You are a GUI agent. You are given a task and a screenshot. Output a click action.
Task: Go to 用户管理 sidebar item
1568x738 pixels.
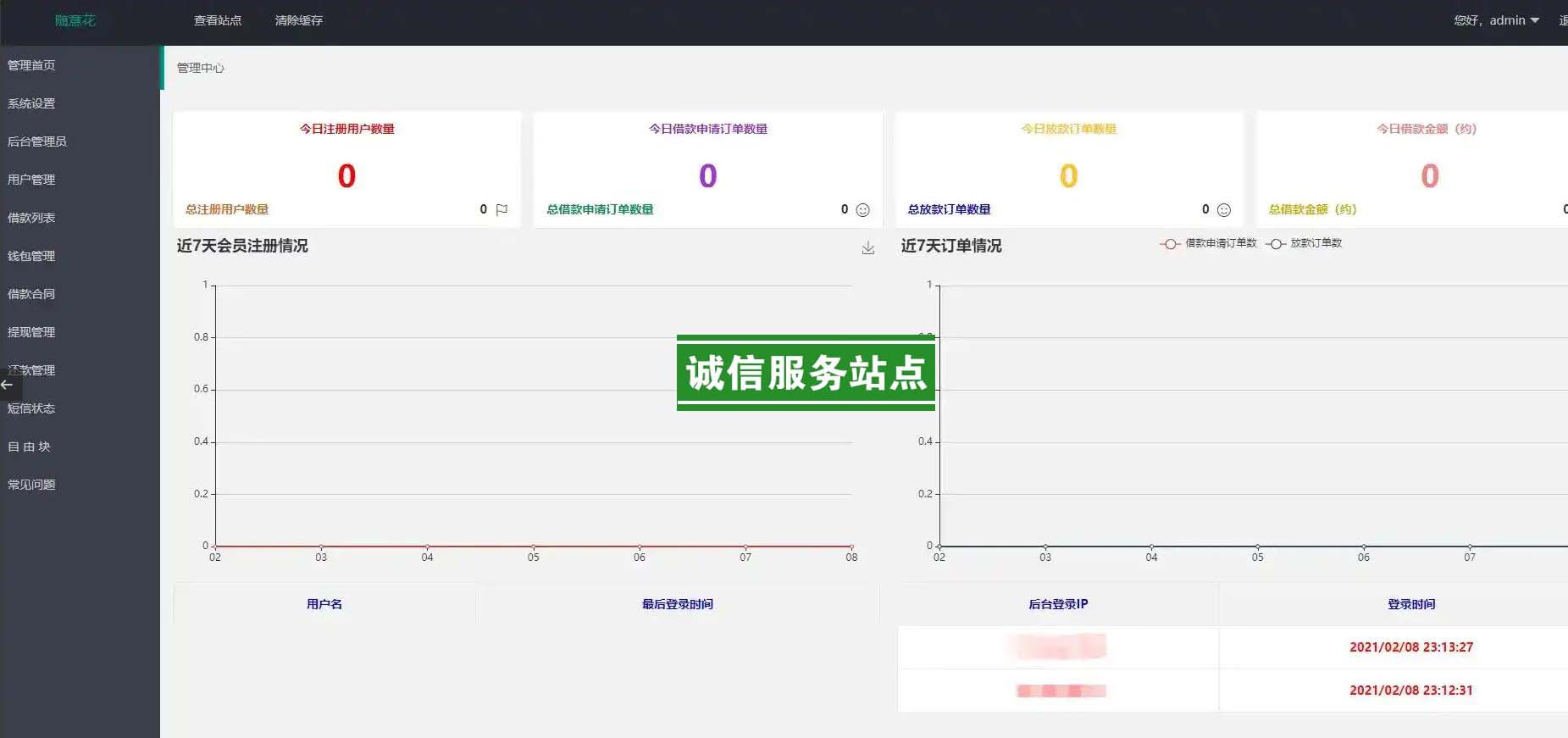point(31,180)
